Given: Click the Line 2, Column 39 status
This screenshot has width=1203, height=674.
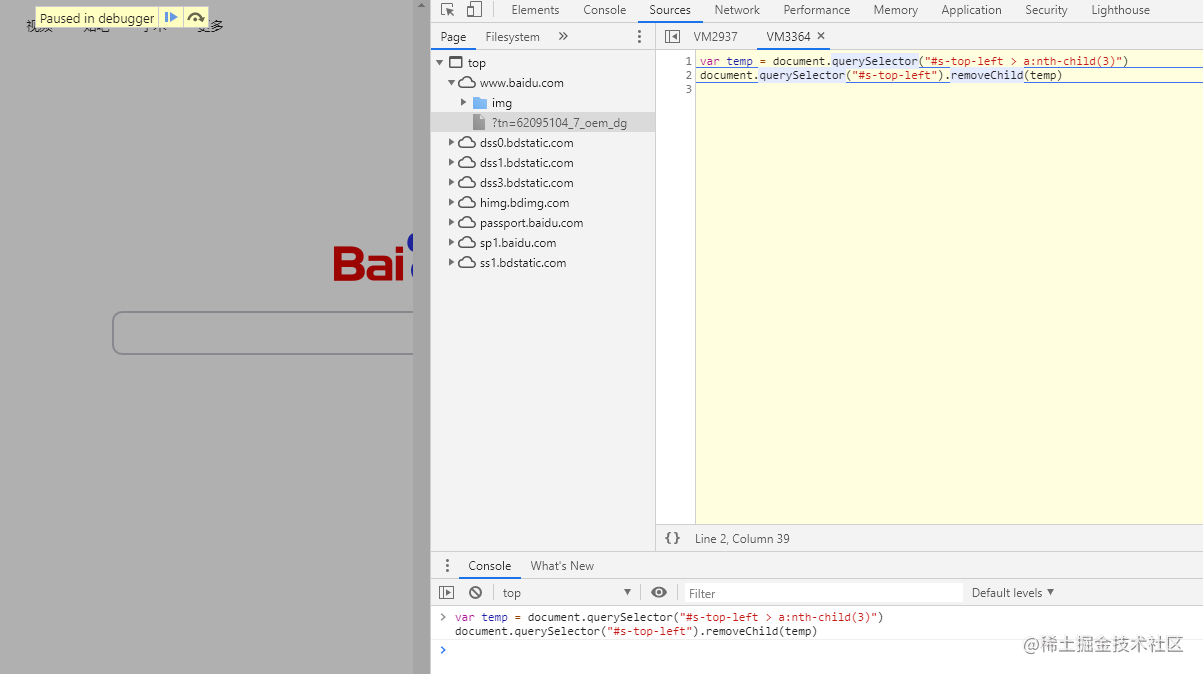Looking at the screenshot, I should (x=742, y=539).
